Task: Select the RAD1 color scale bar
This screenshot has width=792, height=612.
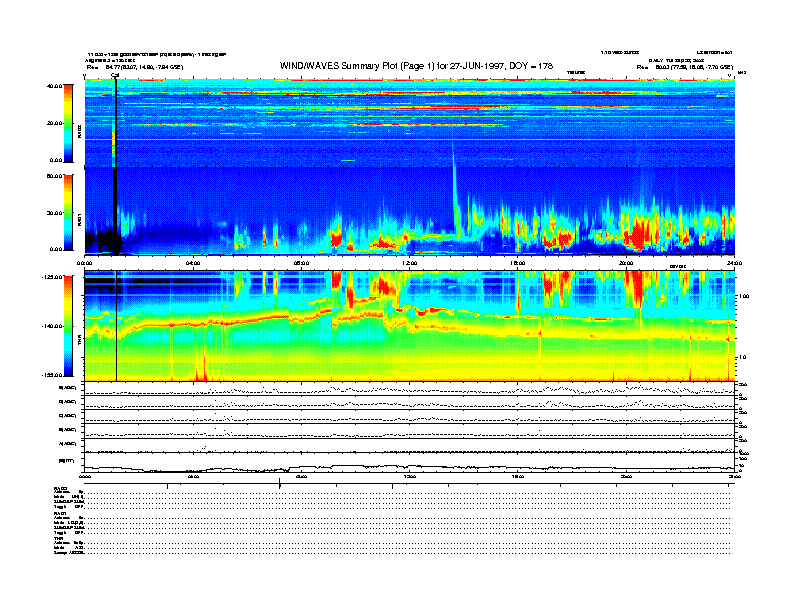Action: click(x=68, y=213)
